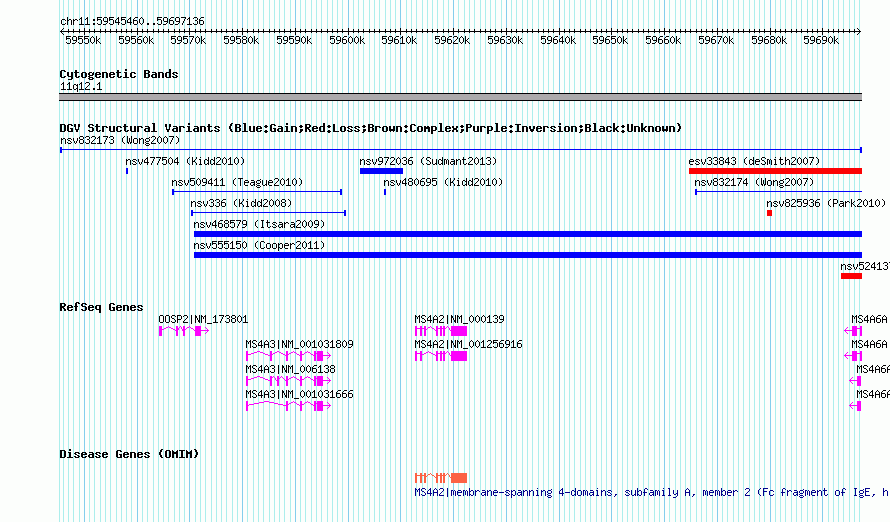Click the OOSP2 NM_173801 gene glyph
This screenshot has width=890, height=522.
pyautogui.click(x=184, y=331)
